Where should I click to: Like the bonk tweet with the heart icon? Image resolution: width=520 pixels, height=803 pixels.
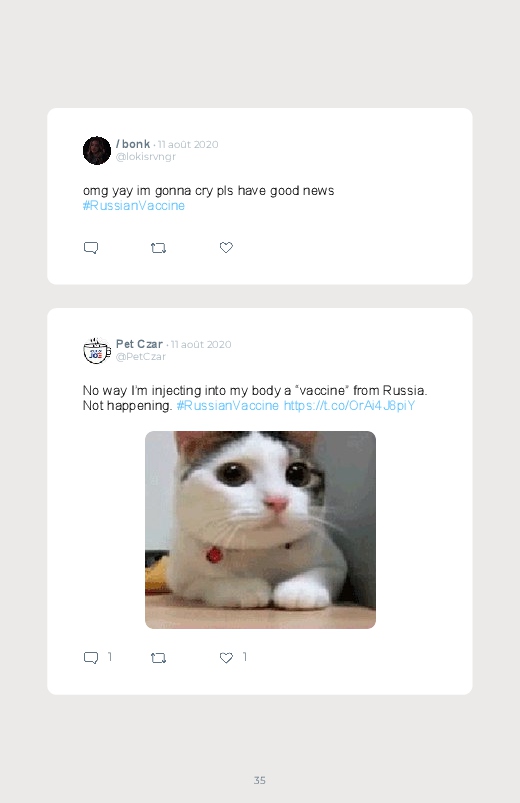[226, 247]
